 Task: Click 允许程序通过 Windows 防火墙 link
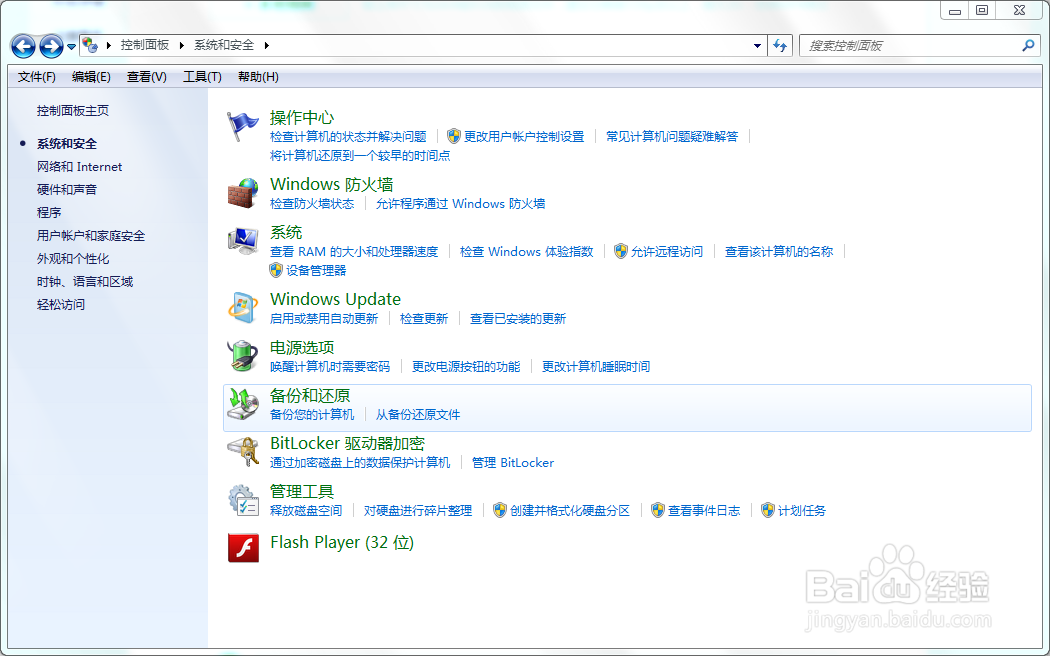click(460, 203)
